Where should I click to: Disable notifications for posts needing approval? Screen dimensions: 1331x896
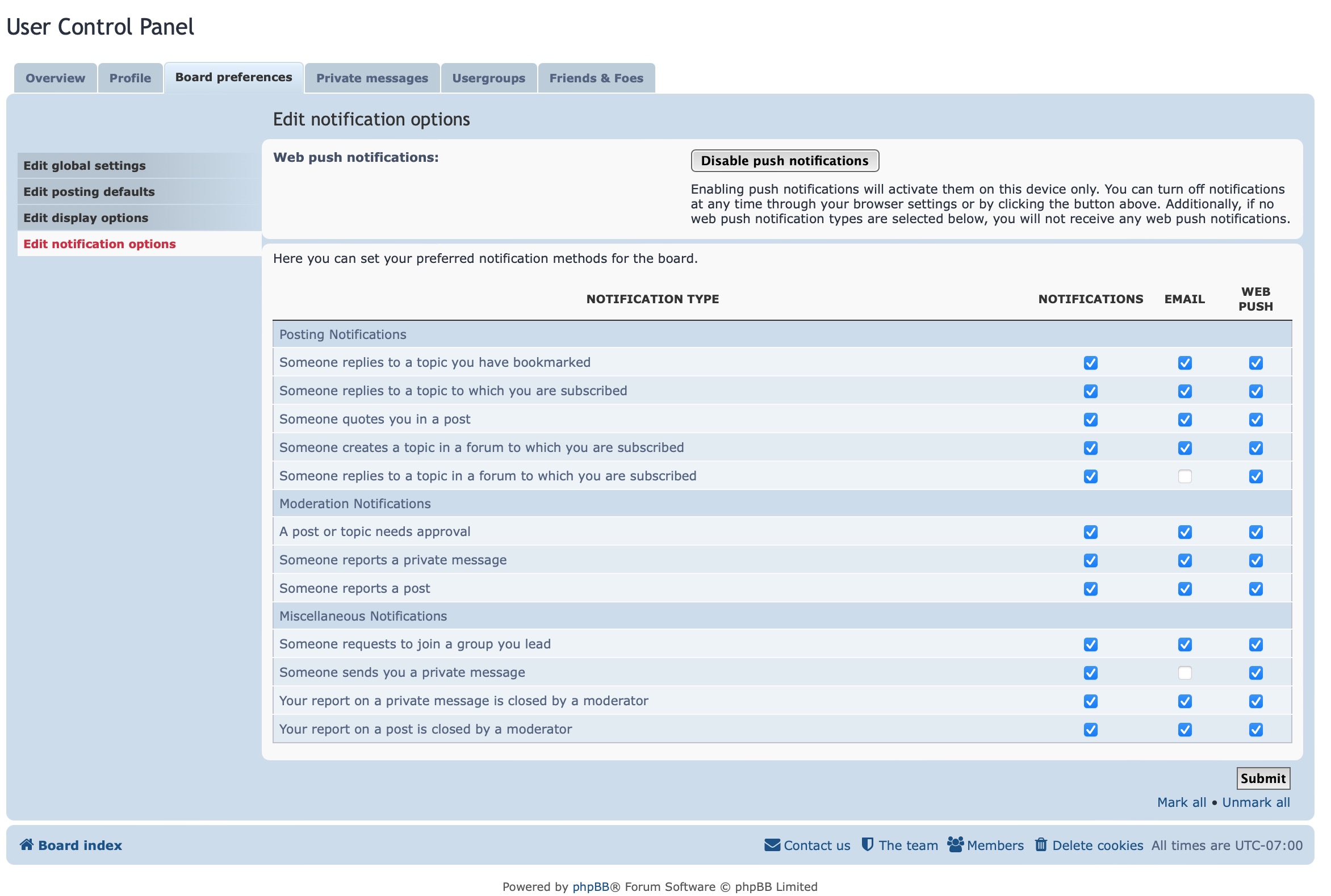point(1090,531)
